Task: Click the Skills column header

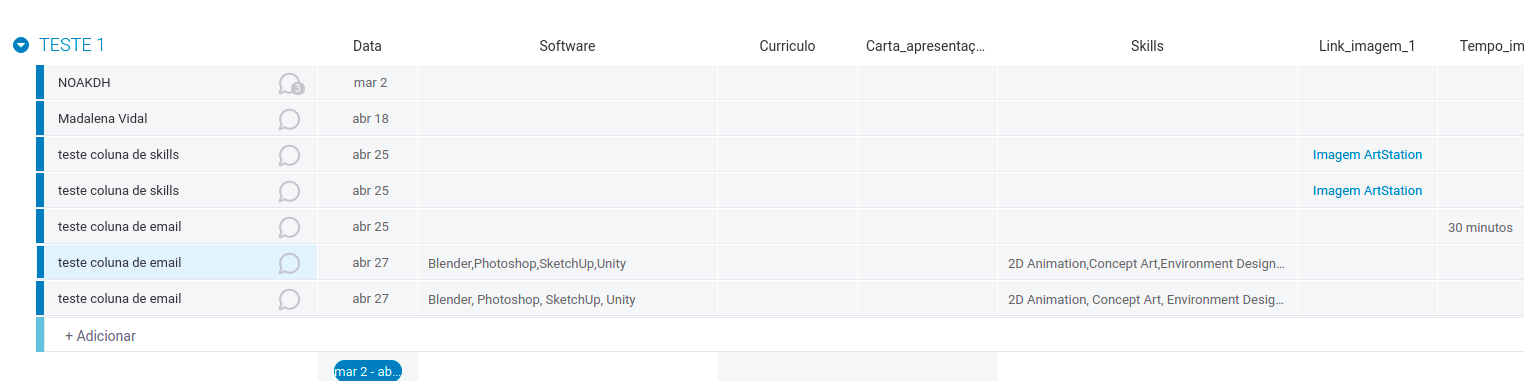Action: [1147, 46]
